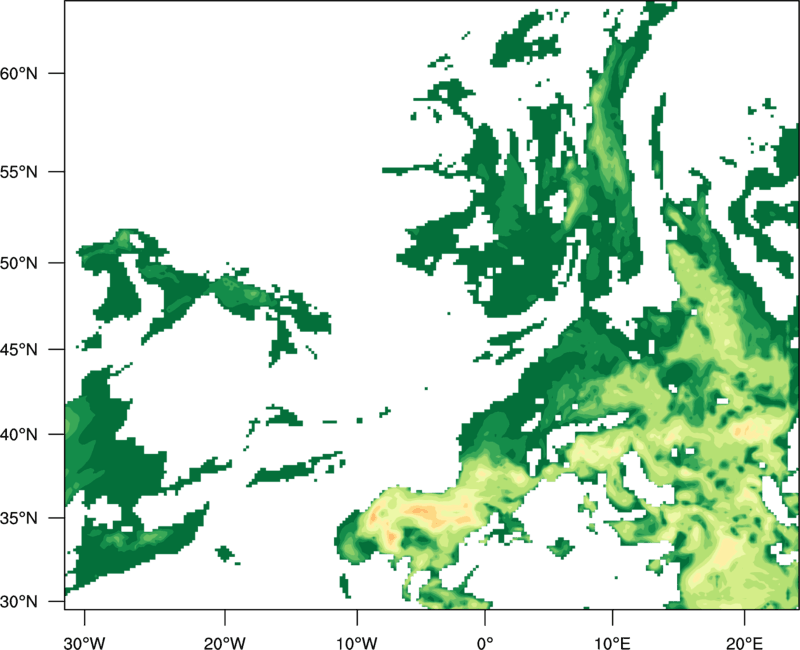
Task: Click the 60°N latitude label
Action: pyautogui.click(x=18, y=73)
